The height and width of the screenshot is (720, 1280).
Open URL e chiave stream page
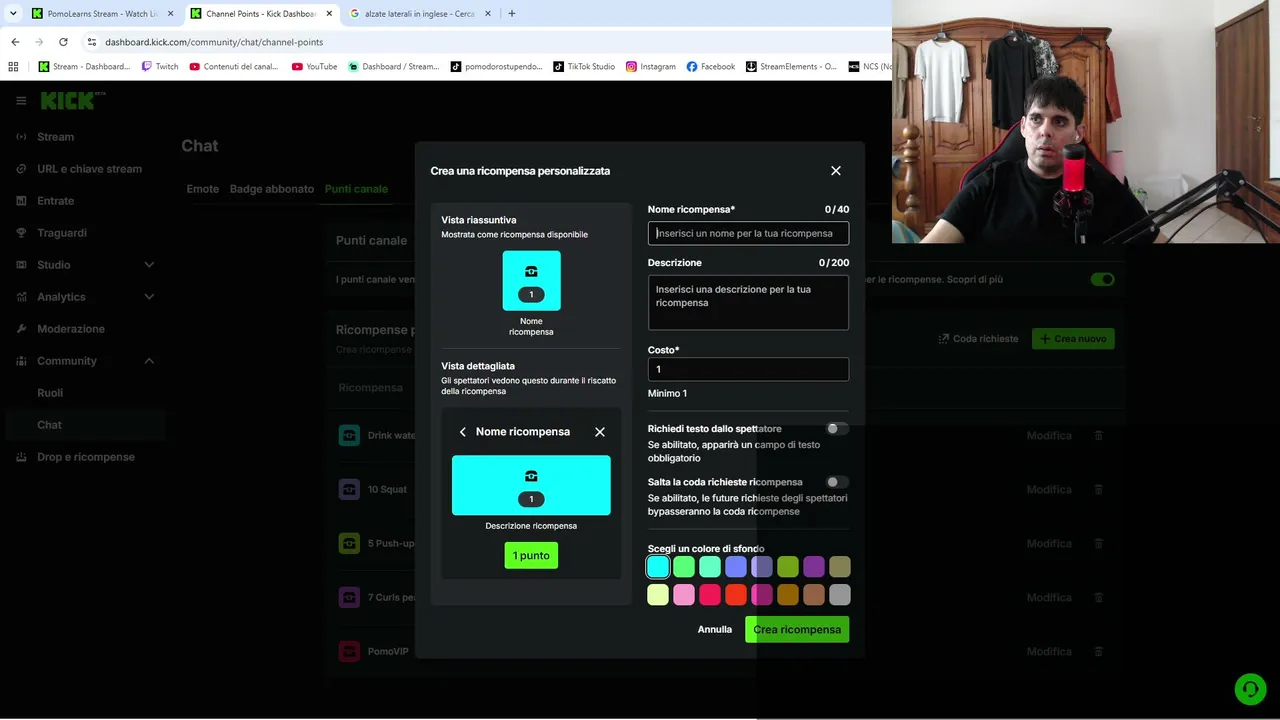tap(90, 169)
